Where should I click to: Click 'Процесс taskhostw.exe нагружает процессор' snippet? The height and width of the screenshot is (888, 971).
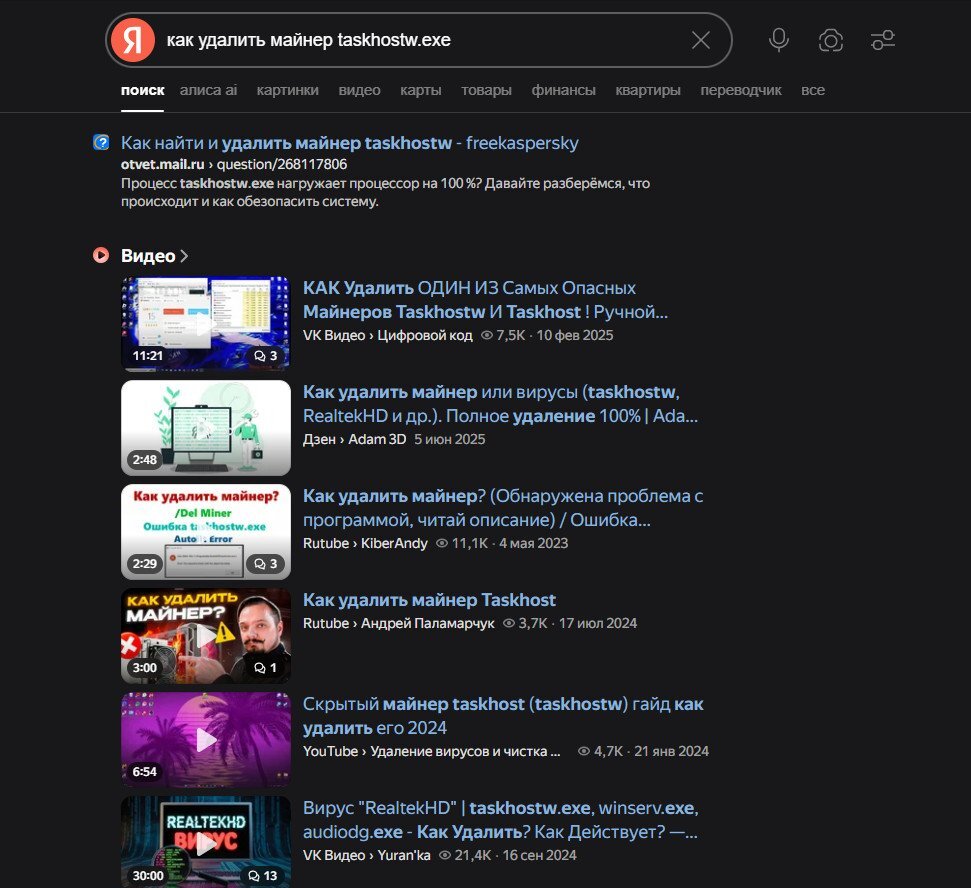(385, 192)
